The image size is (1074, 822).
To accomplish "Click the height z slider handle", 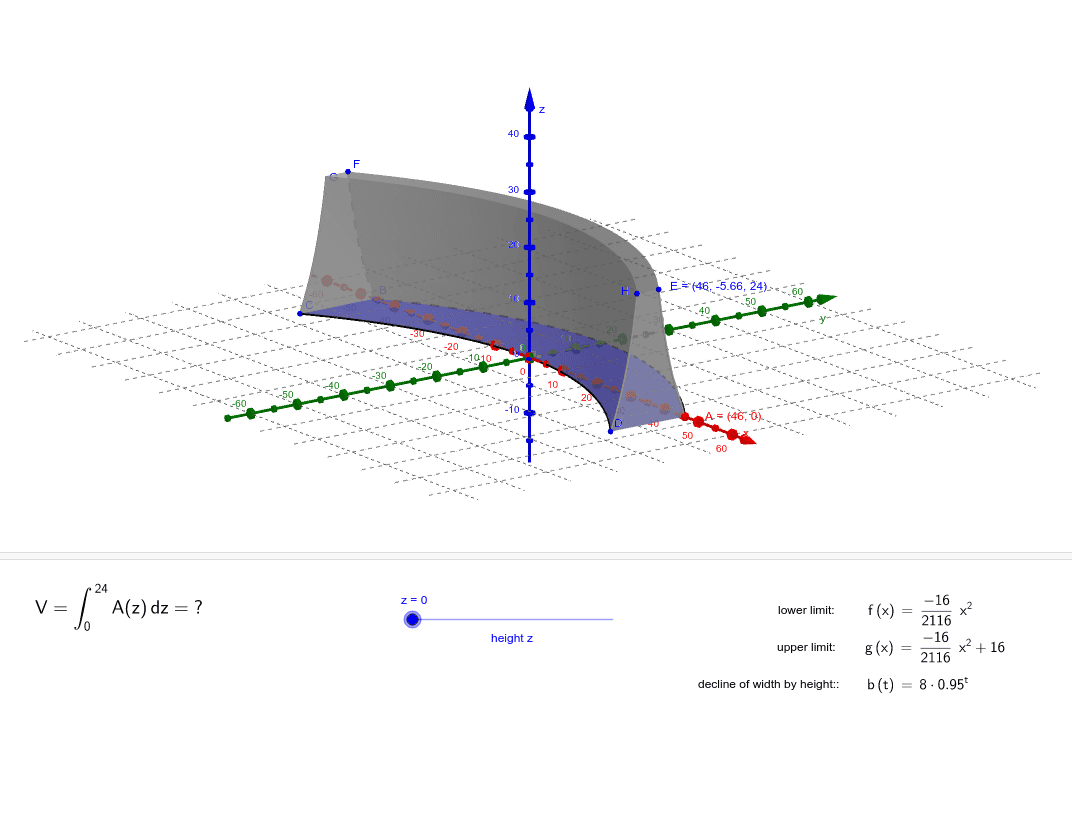I will [x=412, y=620].
